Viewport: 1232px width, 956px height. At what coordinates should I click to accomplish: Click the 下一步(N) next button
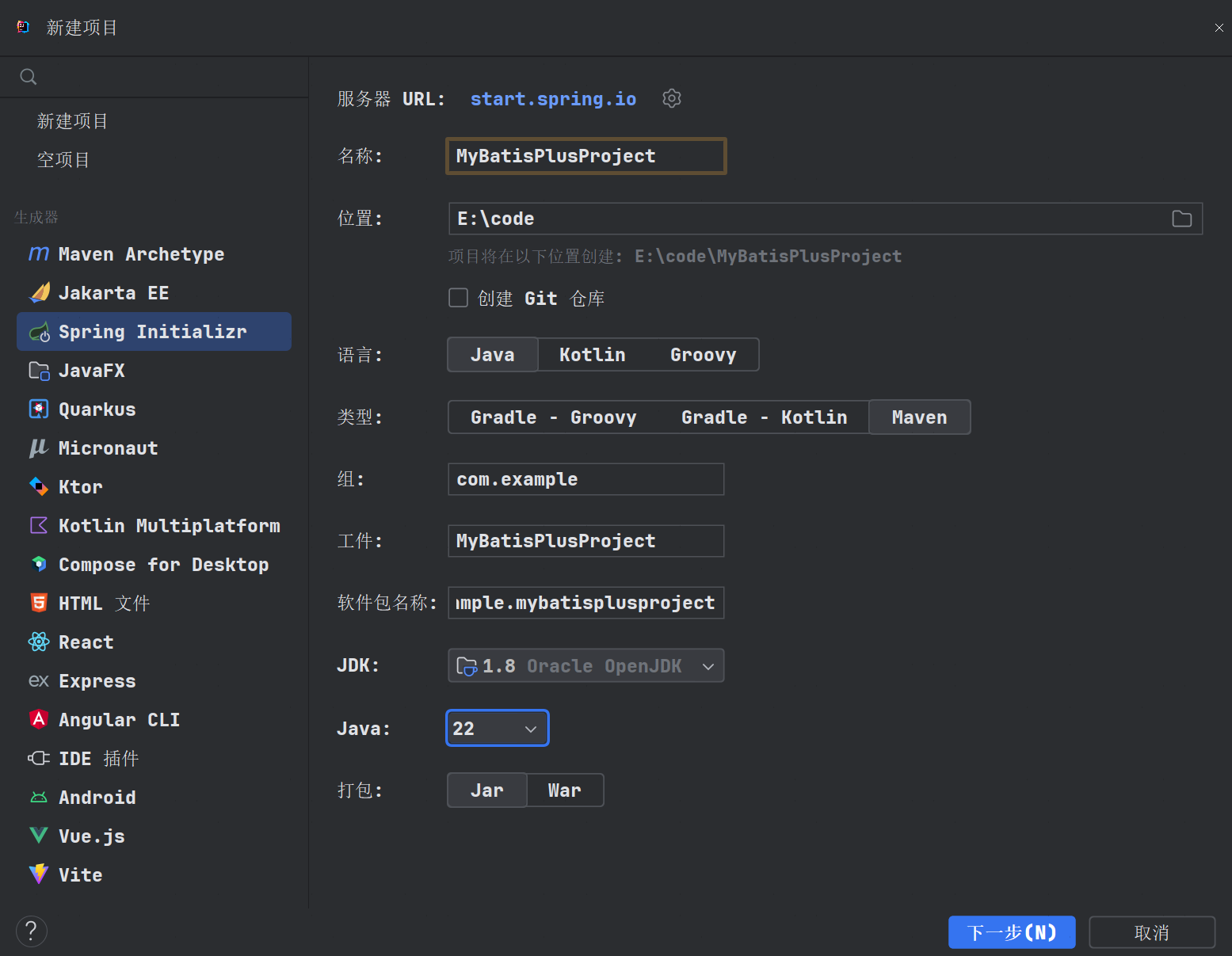pos(1012,932)
